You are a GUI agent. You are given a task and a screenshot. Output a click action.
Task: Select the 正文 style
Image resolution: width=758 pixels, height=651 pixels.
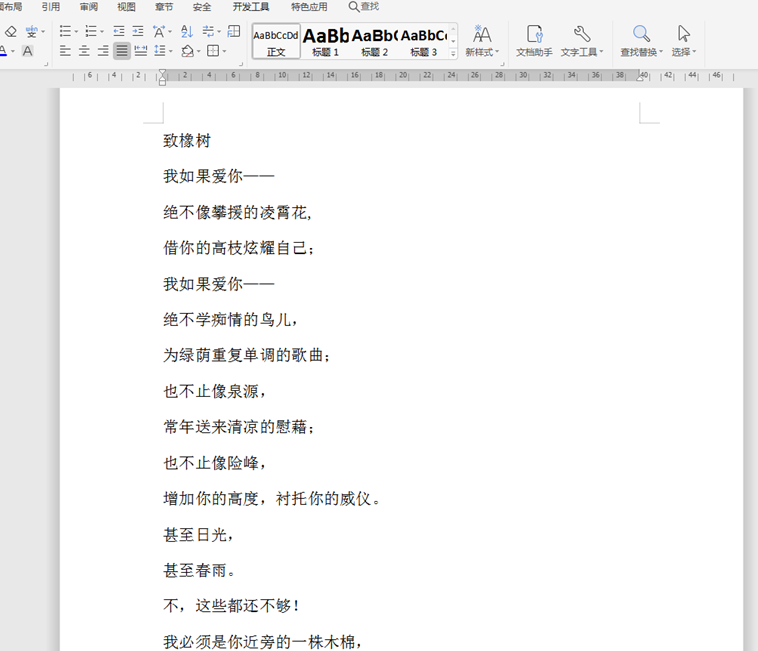(276, 42)
